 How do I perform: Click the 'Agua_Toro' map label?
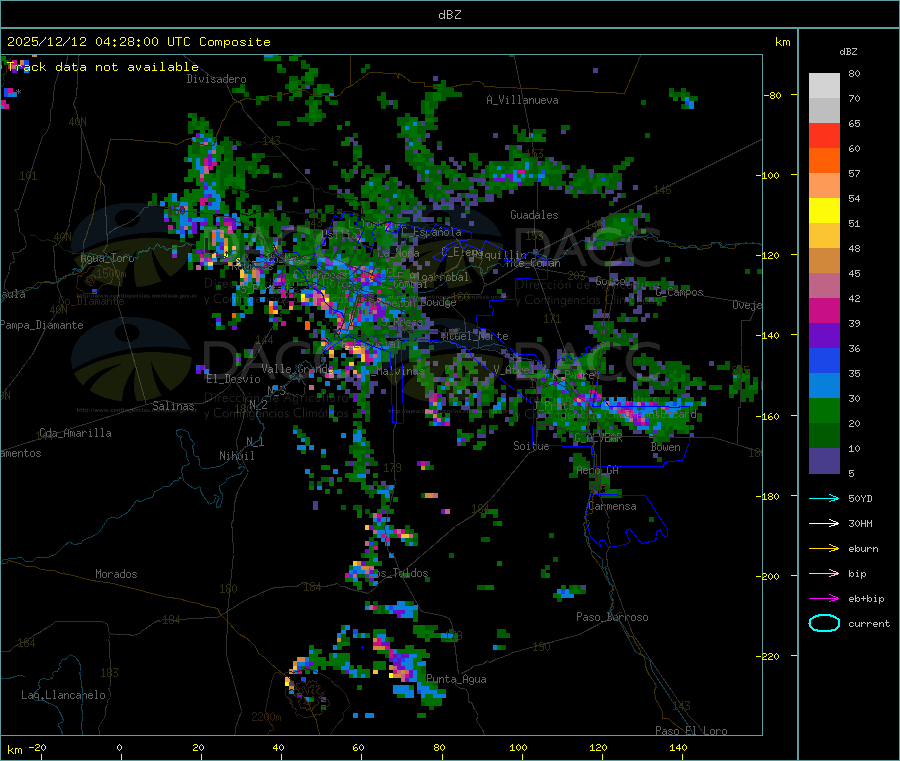point(107,258)
